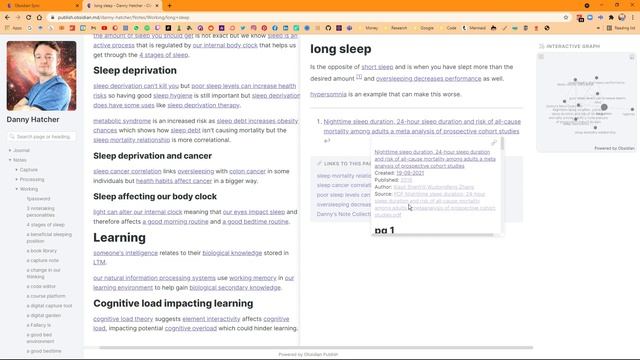Viewport: 640px width, 360px height.
Task: Open 'sleep deprivation therapy' link
Action: (203, 105)
